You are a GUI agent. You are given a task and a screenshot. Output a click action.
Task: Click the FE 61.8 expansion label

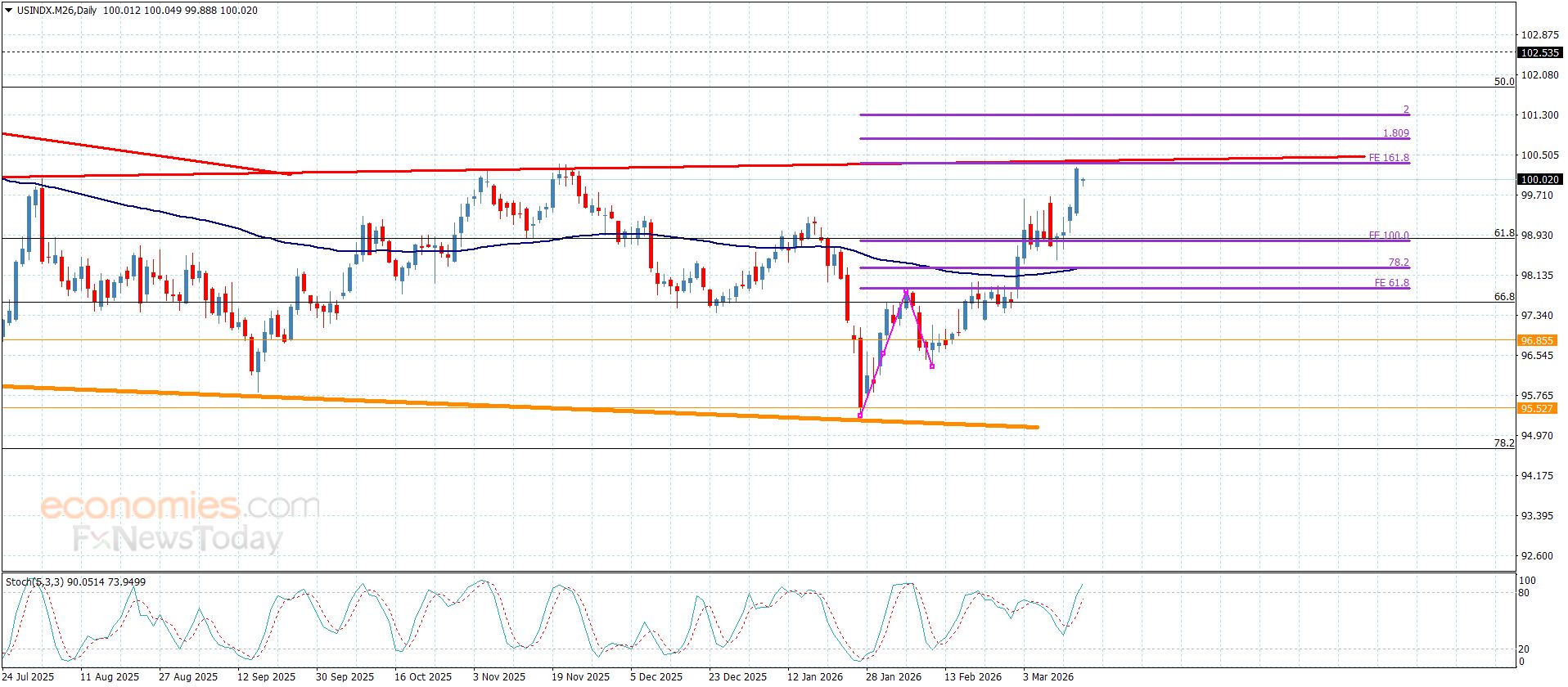point(1392,283)
